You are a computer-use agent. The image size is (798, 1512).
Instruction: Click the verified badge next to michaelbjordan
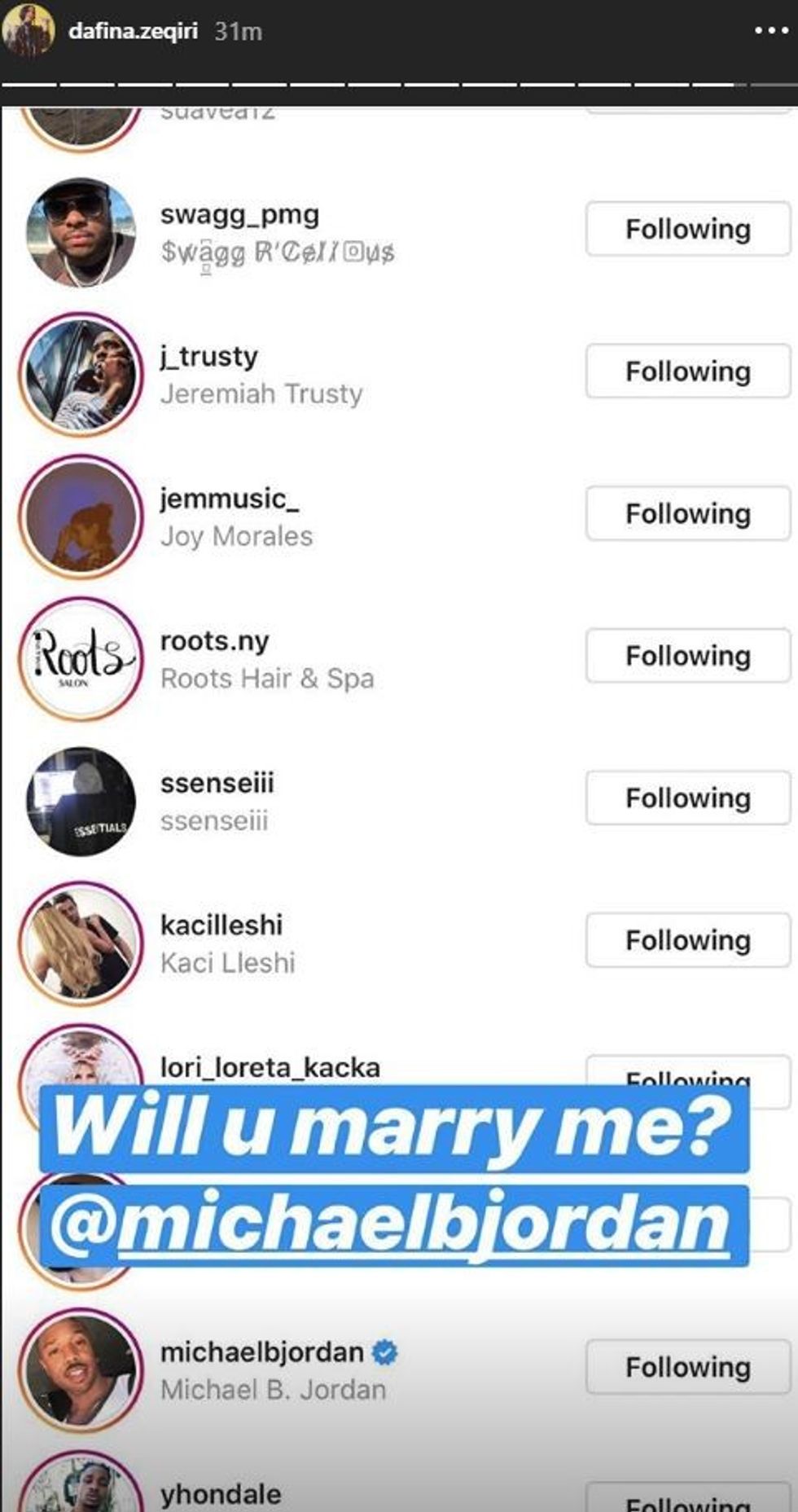tap(384, 1352)
